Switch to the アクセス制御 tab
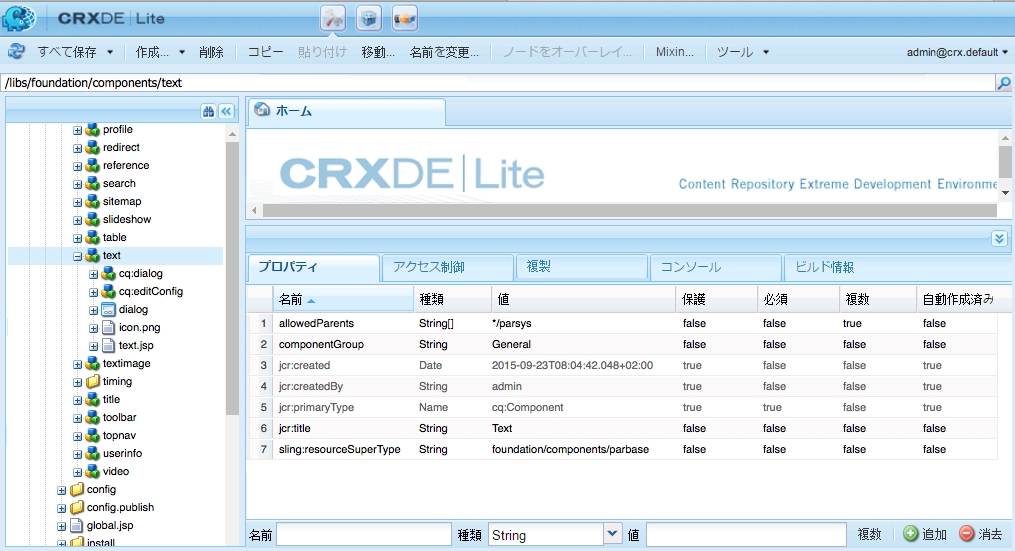The image size is (1015, 551). pyautogui.click(x=447, y=267)
